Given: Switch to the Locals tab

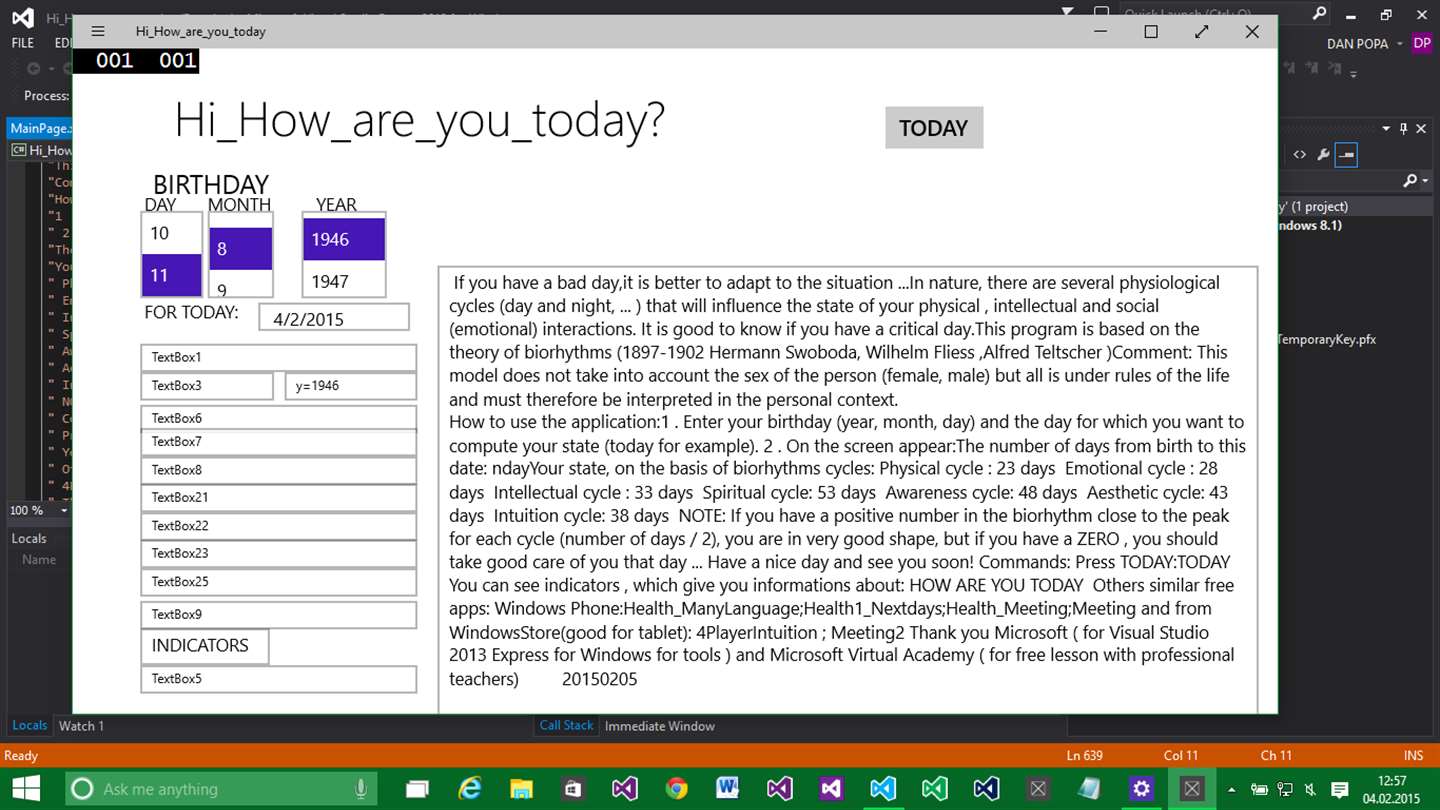Looking at the screenshot, I should [x=29, y=726].
